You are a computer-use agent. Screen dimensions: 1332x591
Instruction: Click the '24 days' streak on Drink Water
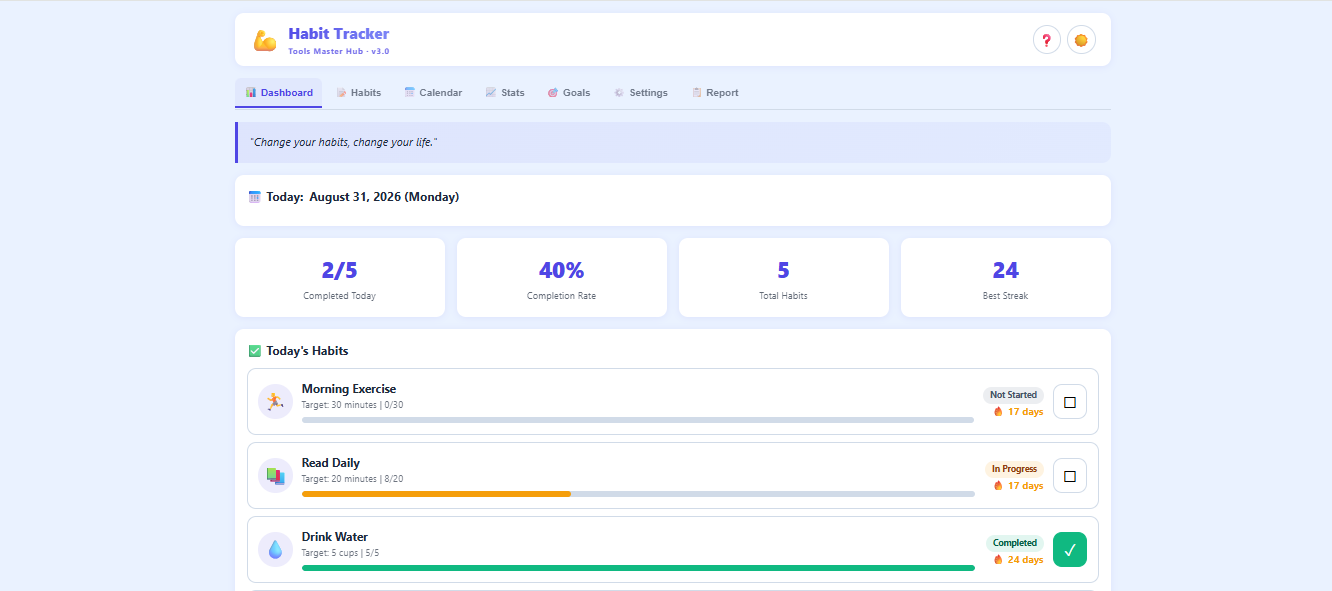pyautogui.click(x=1025, y=560)
